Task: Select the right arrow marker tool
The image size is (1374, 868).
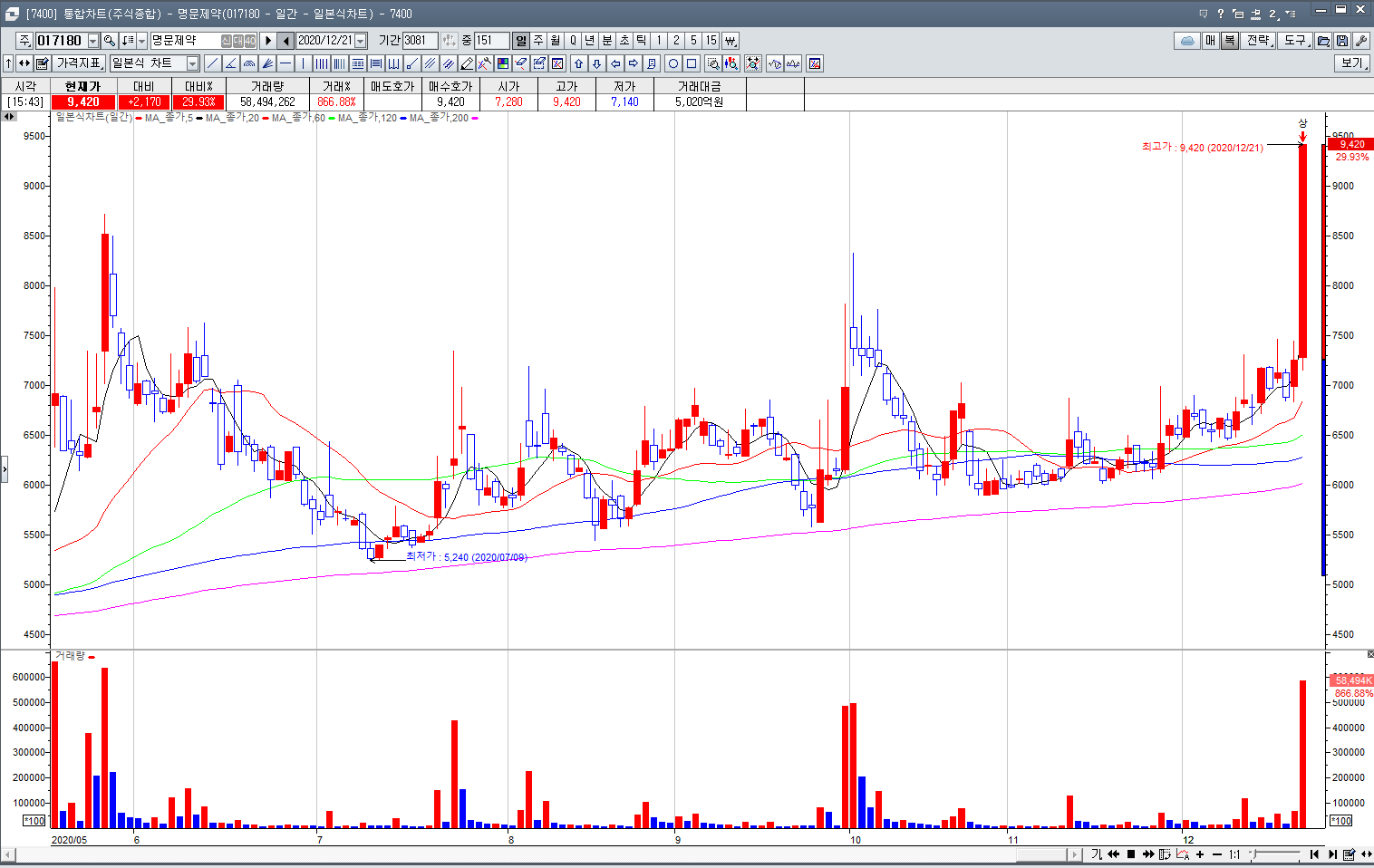Action: pyautogui.click(x=634, y=63)
